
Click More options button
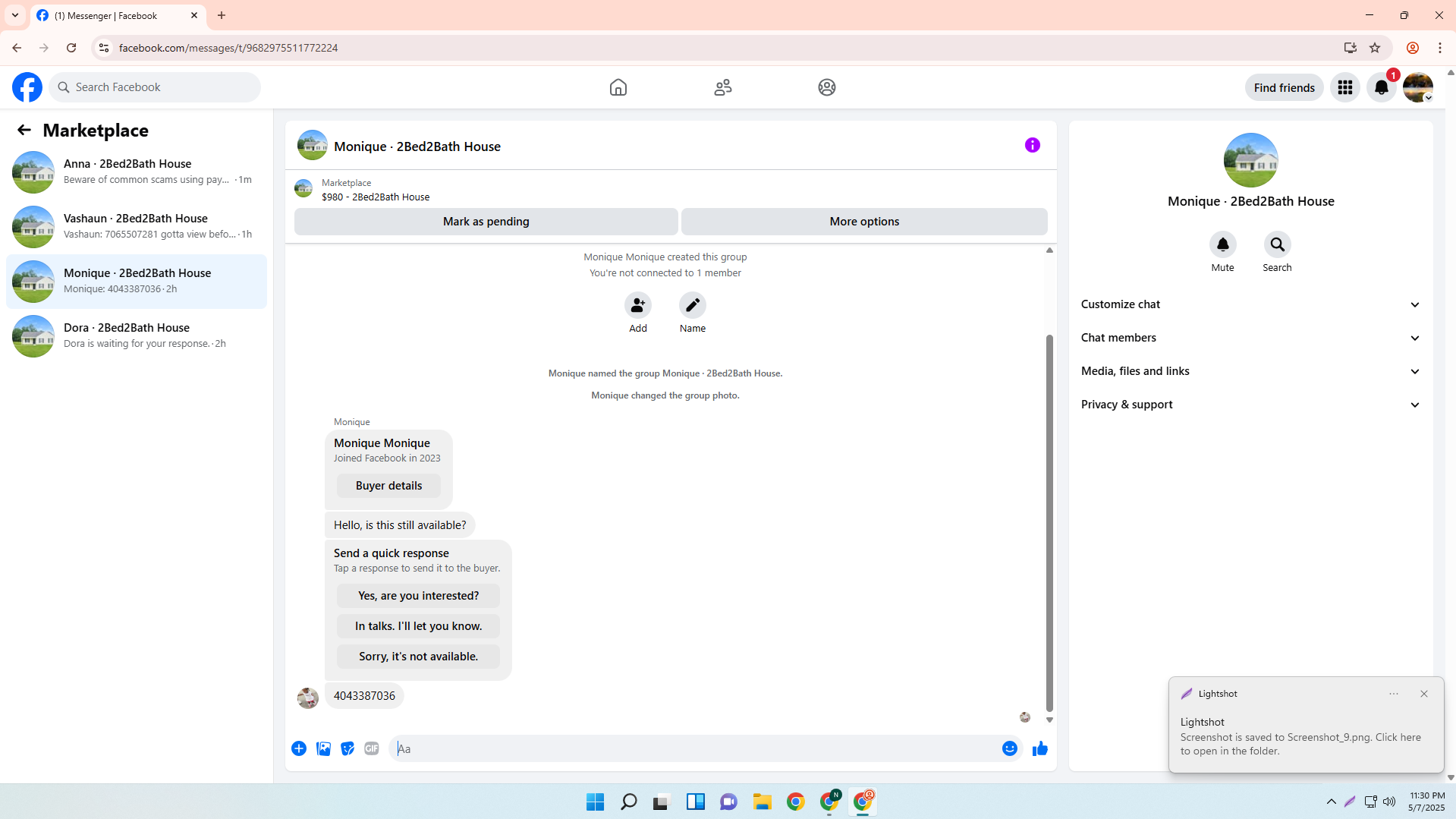point(864,222)
